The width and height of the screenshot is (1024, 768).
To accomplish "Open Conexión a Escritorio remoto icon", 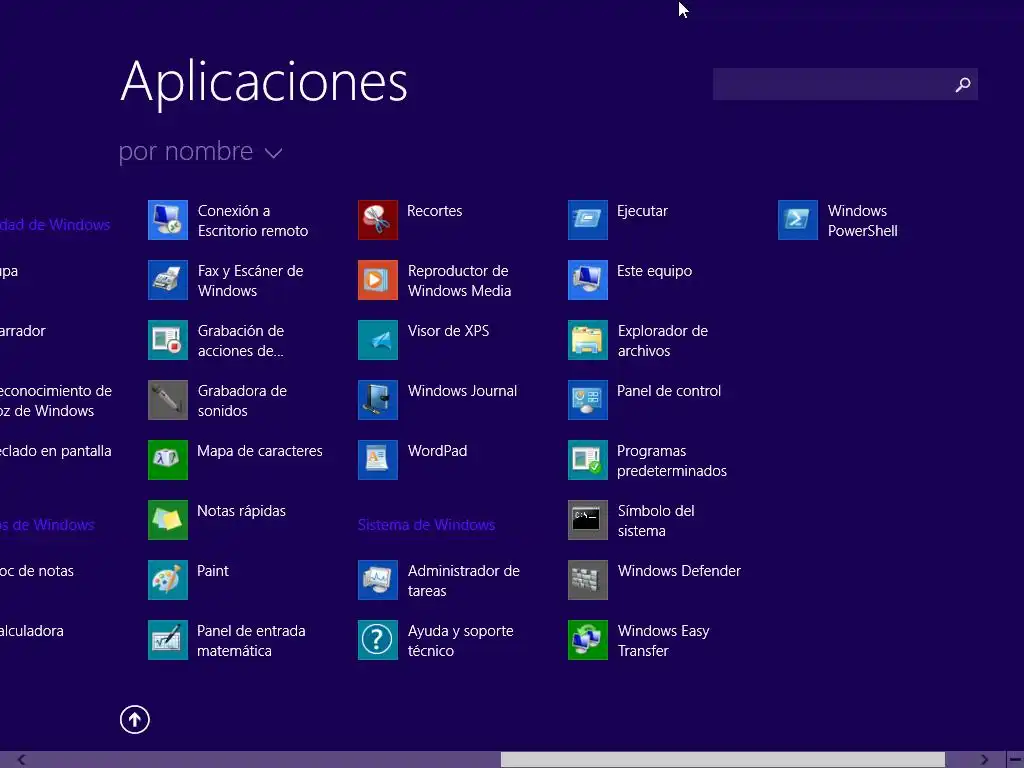I will click(168, 220).
